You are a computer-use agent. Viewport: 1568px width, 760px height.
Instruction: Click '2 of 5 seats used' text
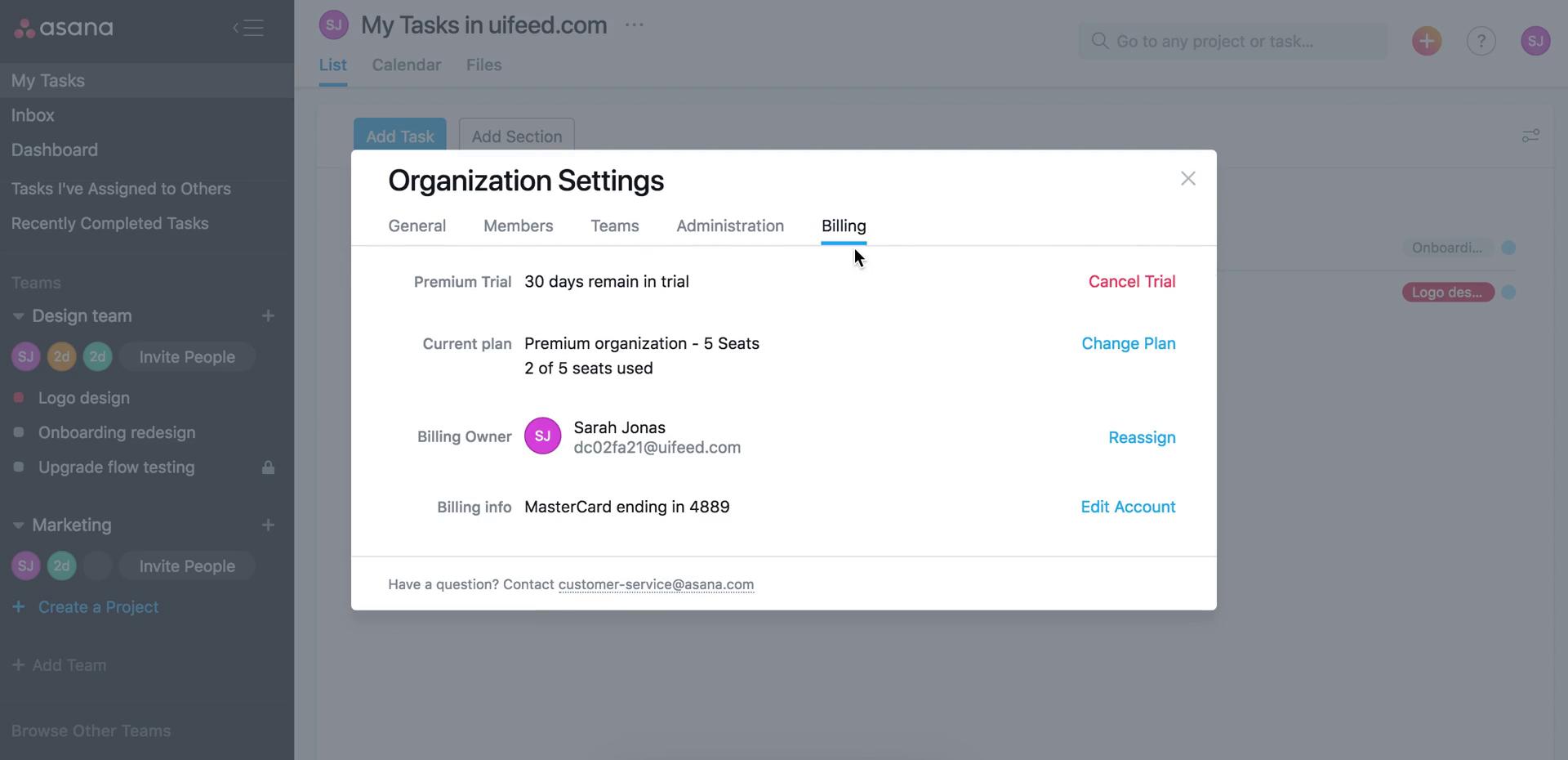tap(589, 369)
